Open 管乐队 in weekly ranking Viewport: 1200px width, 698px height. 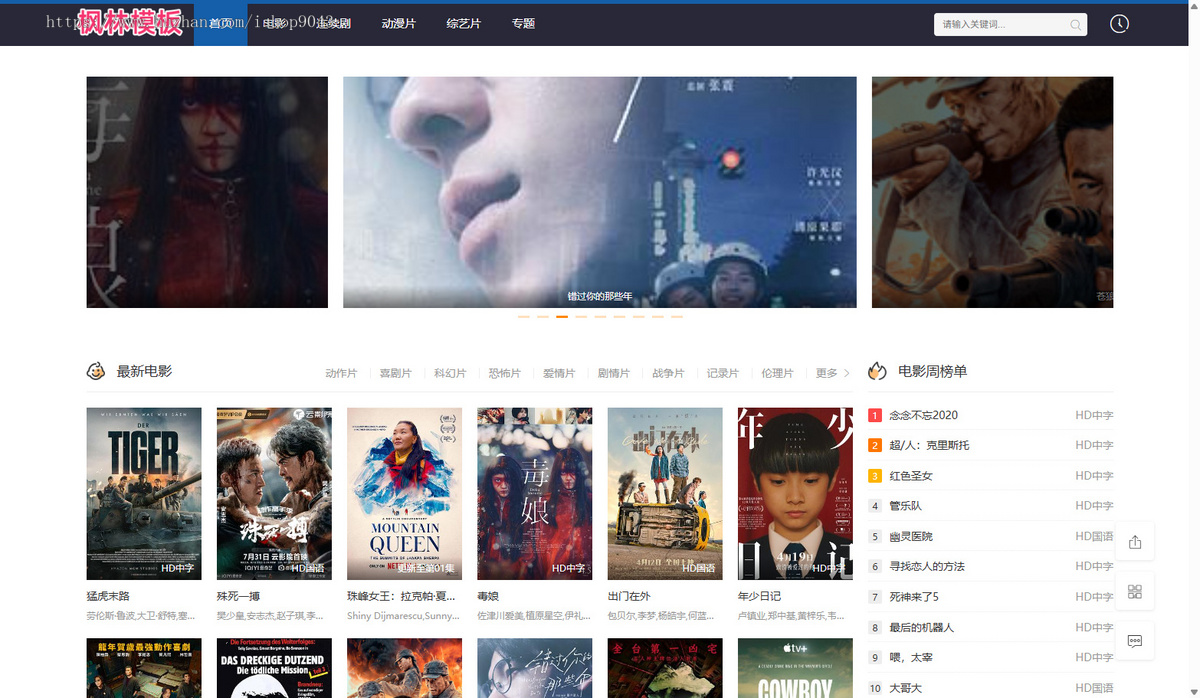(x=905, y=506)
